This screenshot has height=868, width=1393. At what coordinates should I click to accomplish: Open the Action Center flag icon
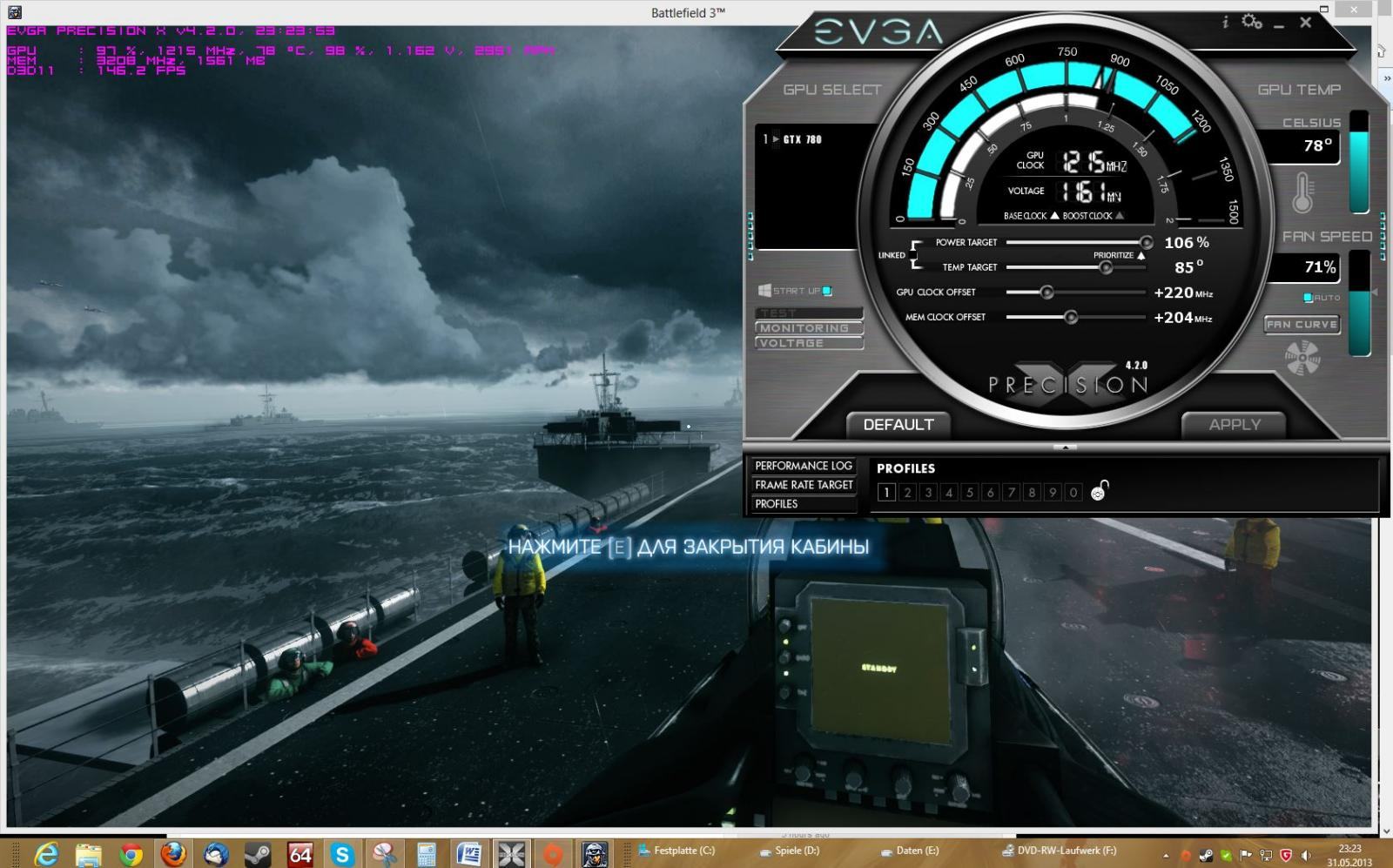point(1246,855)
